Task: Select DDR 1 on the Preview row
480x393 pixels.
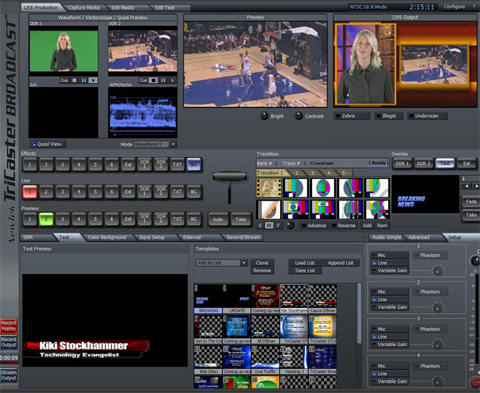Action: pos(145,219)
